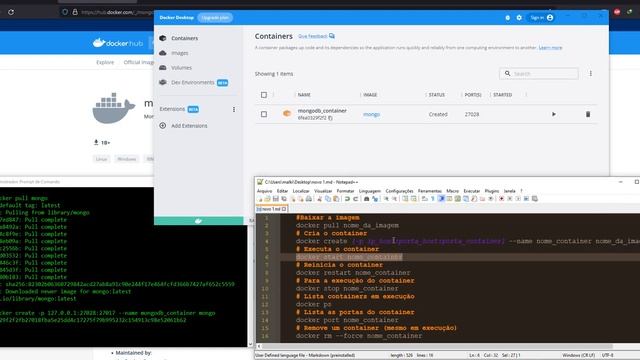Click the Notepad++ Zoom Out icon

coord(394,199)
